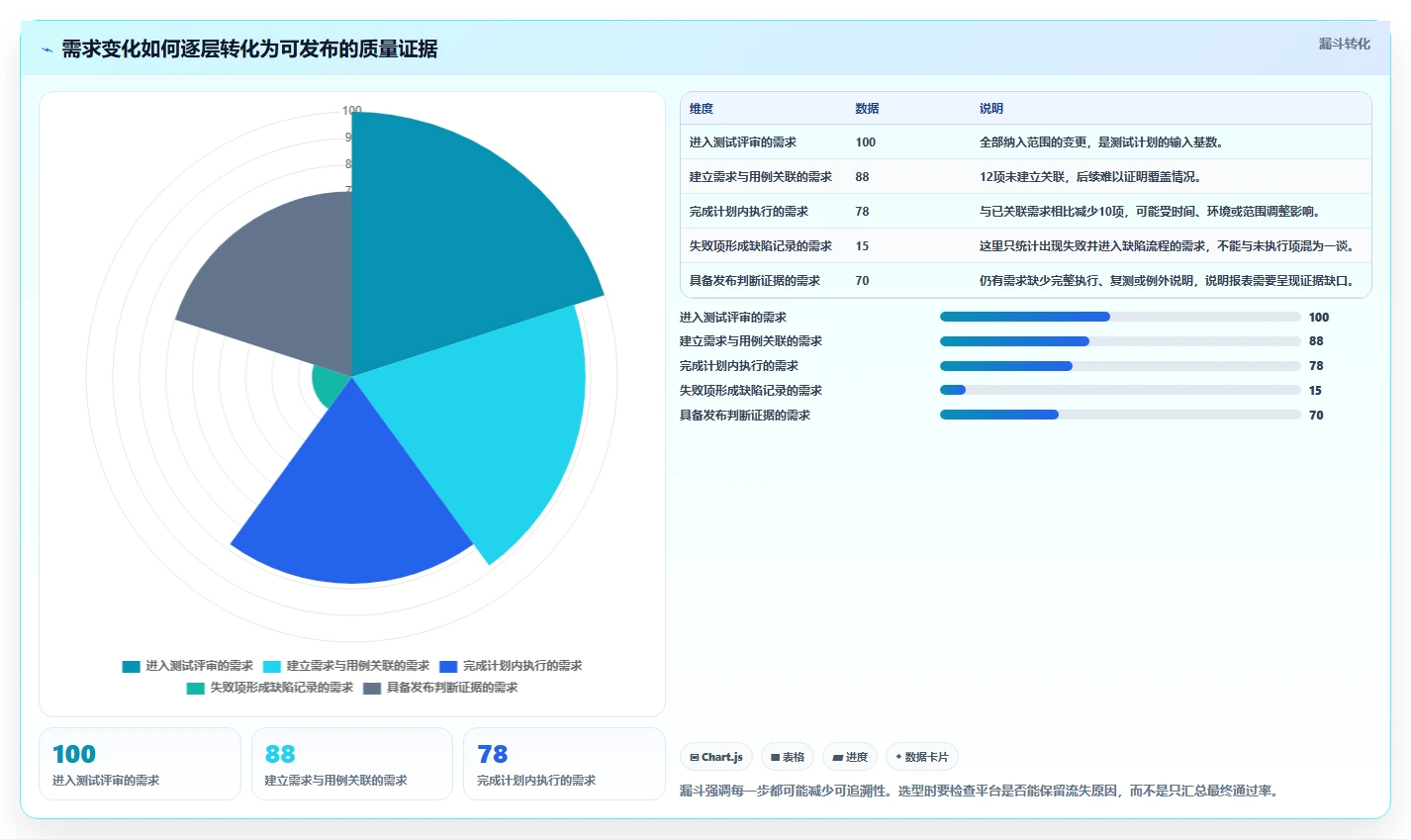Open the stat card showing 88
The width and height of the screenshot is (1411, 840).
pyautogui.click(x=352, y=764)
